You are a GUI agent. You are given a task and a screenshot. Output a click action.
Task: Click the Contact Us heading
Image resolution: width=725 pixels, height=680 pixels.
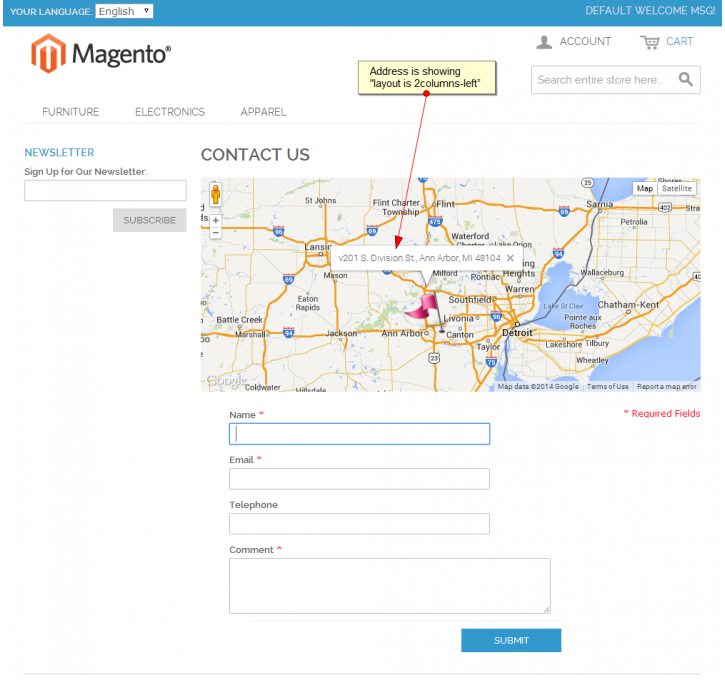(255, 155)
